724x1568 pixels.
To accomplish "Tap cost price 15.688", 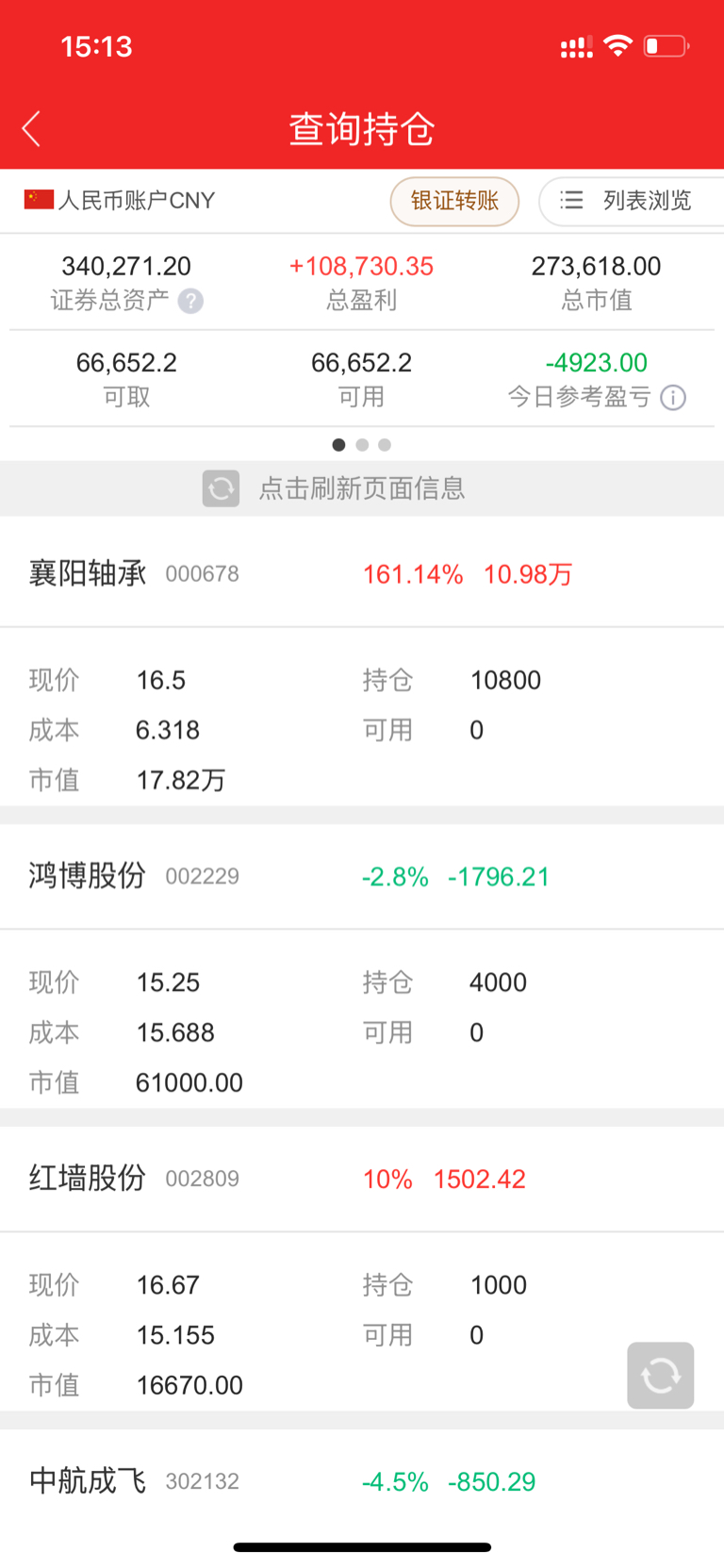I will 175,1033.
